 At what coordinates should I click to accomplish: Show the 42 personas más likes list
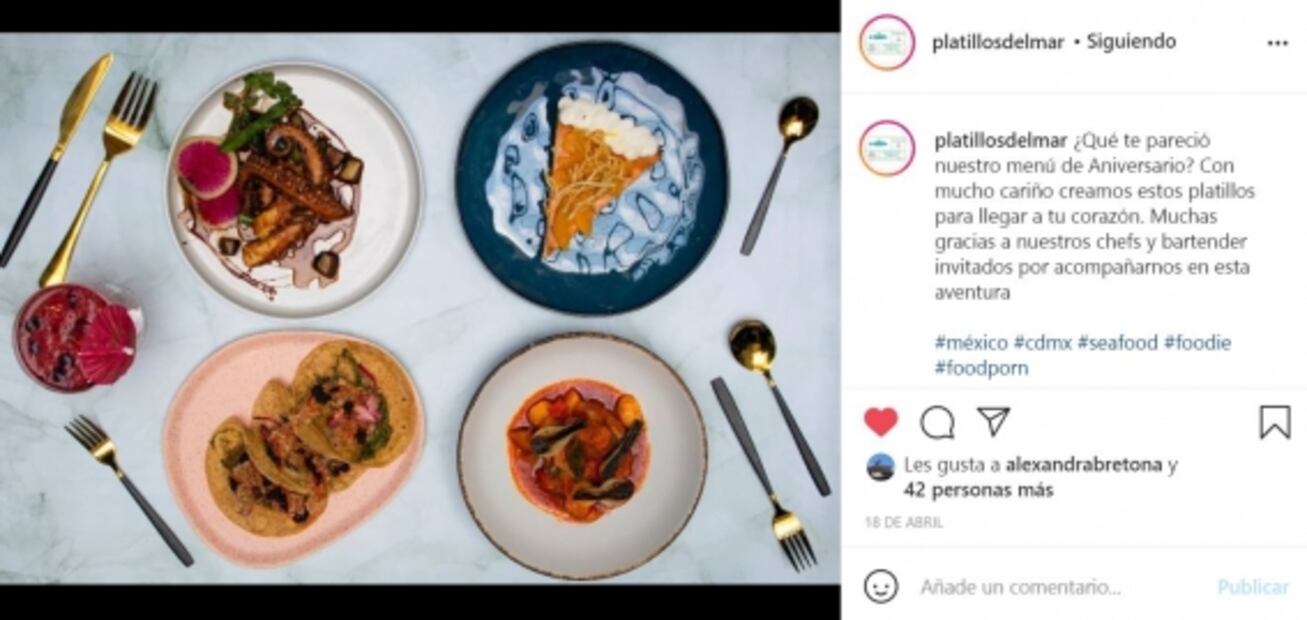click(x=978, y=490)
